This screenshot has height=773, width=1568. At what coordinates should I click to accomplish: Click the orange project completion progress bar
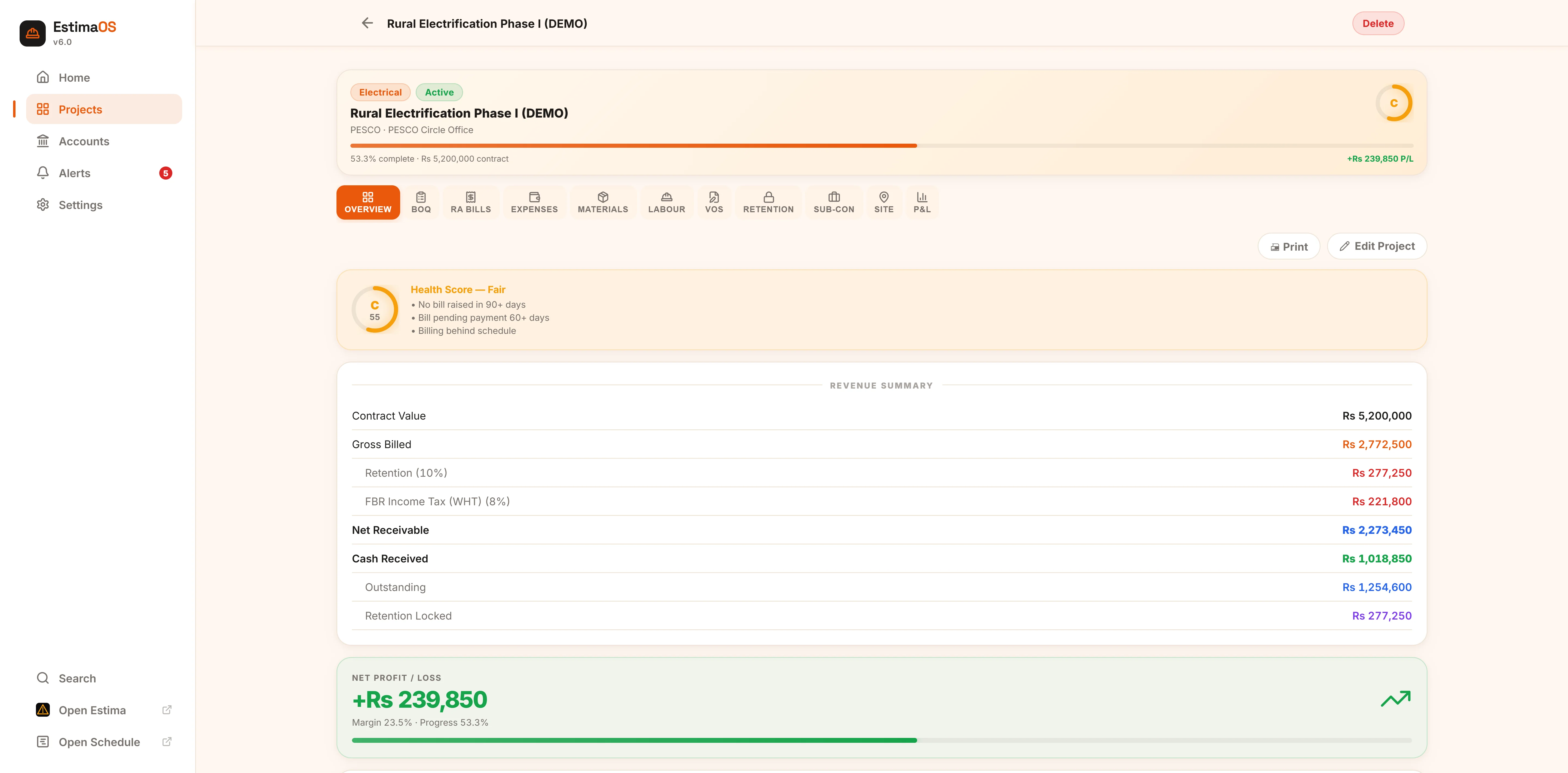[x=881, y=146]
